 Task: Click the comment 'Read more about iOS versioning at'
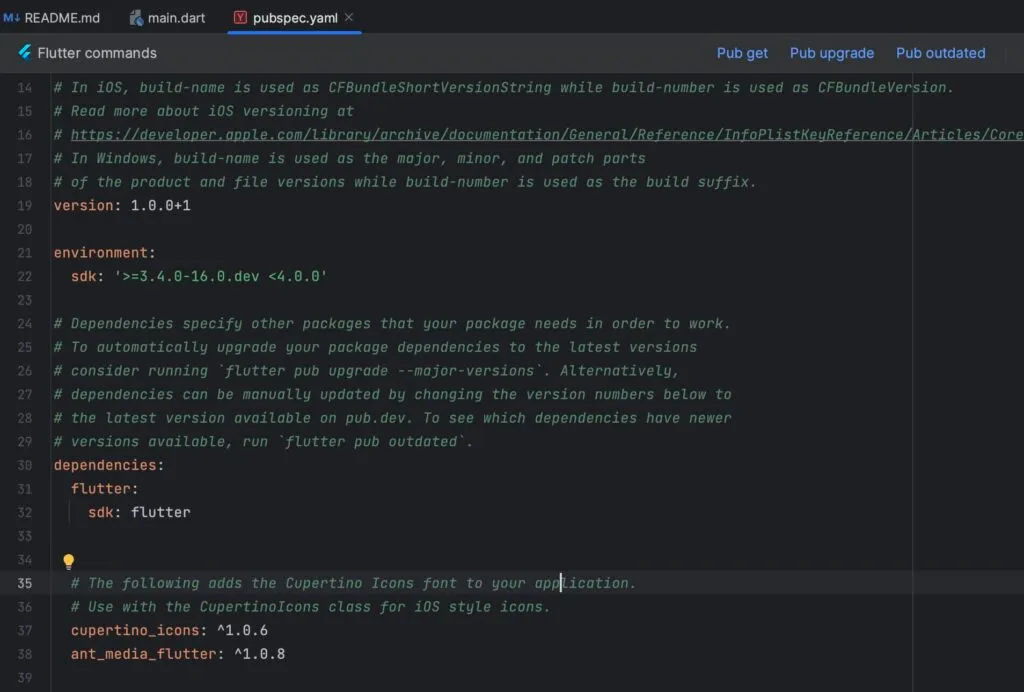click(x=204, y=111)
